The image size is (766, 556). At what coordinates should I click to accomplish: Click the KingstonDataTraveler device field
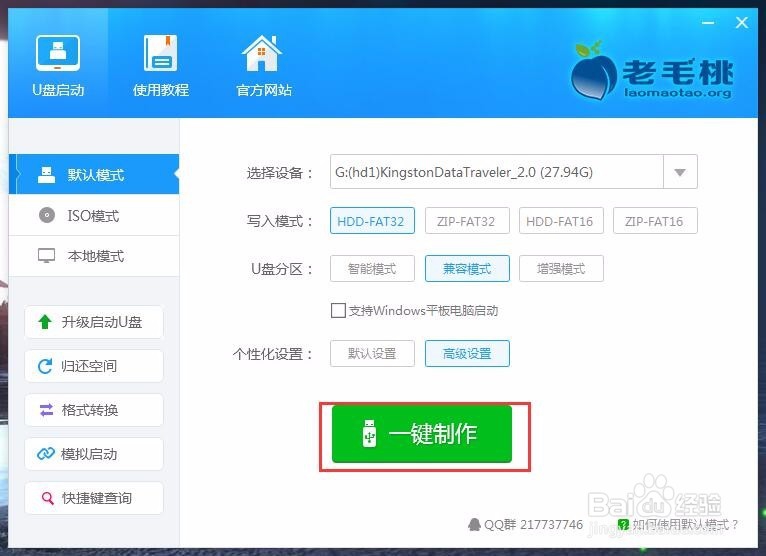point(496,172)
